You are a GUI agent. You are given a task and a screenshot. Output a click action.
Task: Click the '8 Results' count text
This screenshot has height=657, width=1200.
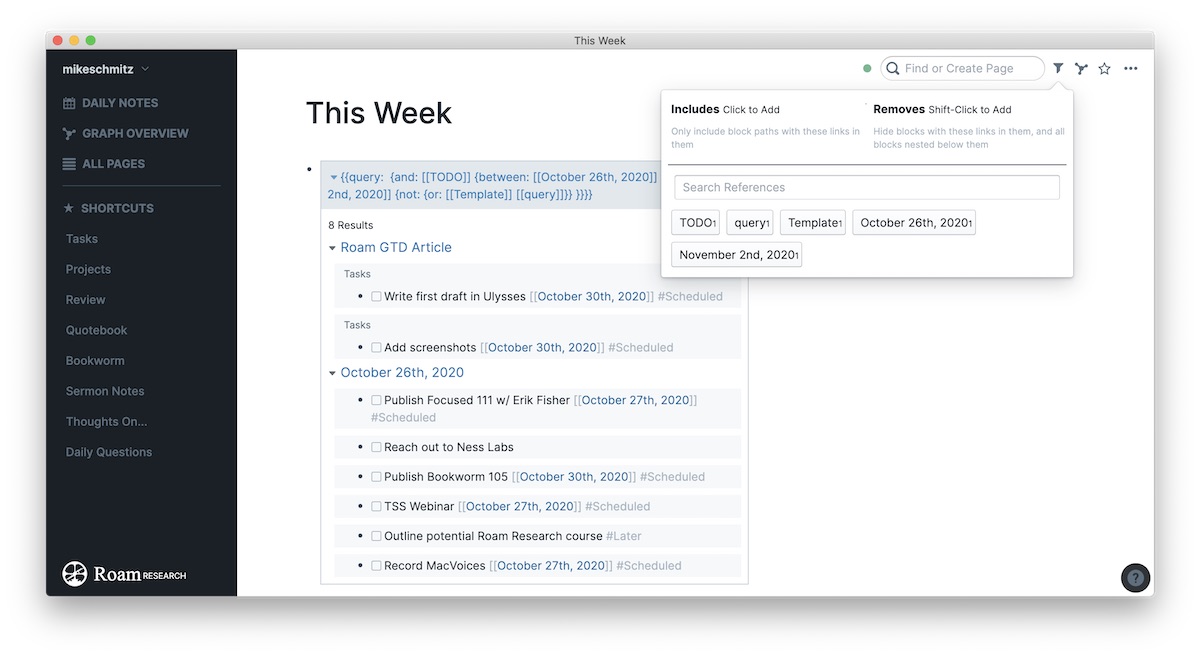coord(351,226)
